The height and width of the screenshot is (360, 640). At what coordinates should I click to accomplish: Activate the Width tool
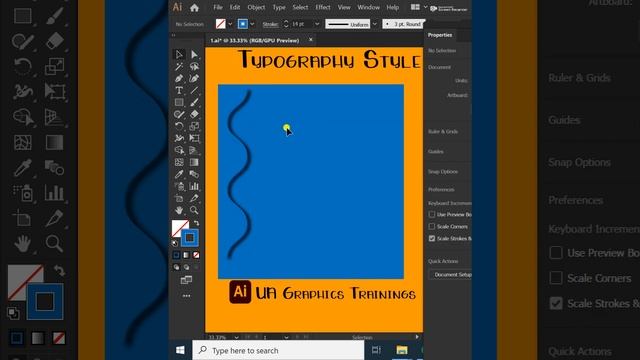pos(179,138)
